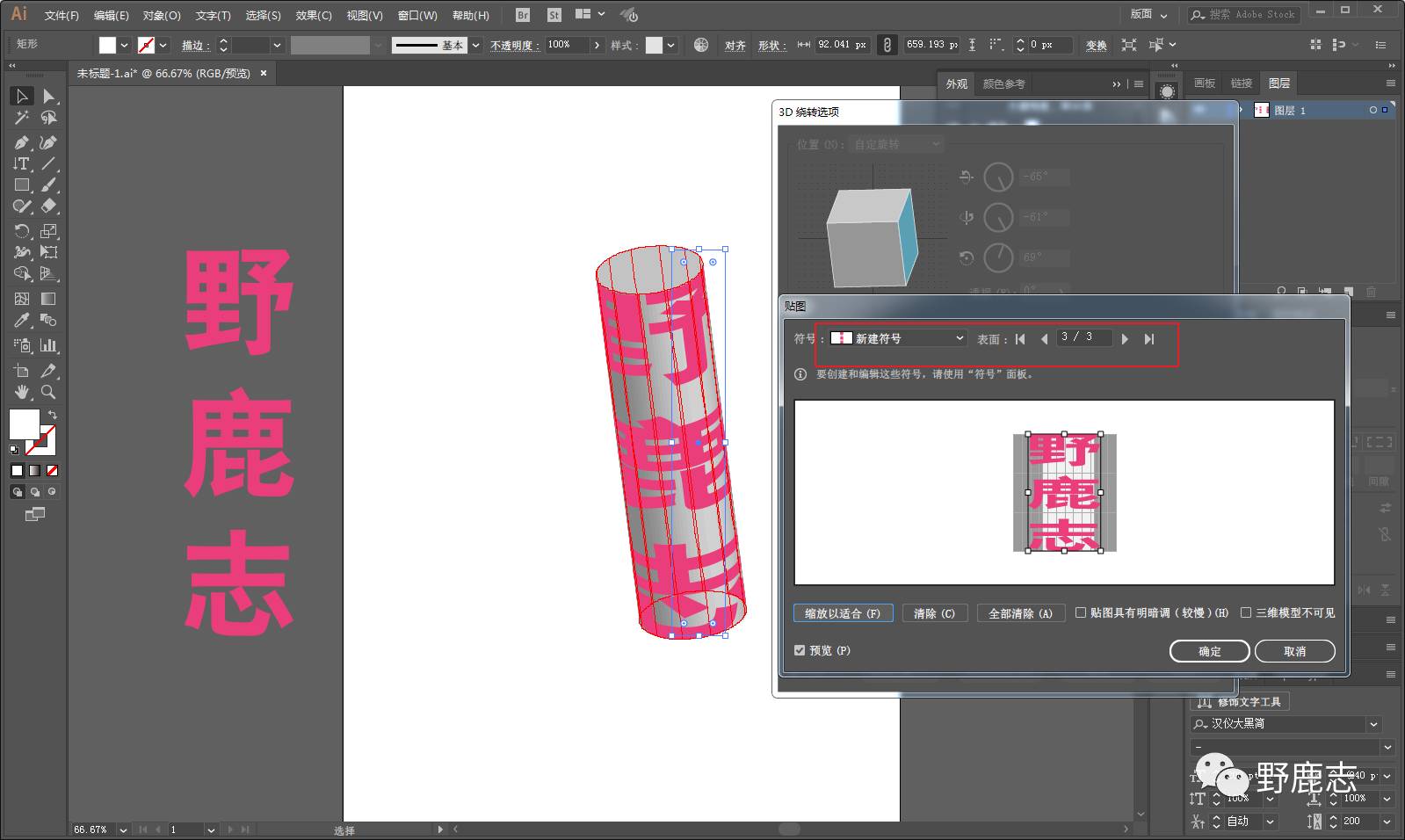Uncheck the 预览 preview checkbox
Screen dimensions: 1405x840
pyautogui.click(x=800, y=651)
